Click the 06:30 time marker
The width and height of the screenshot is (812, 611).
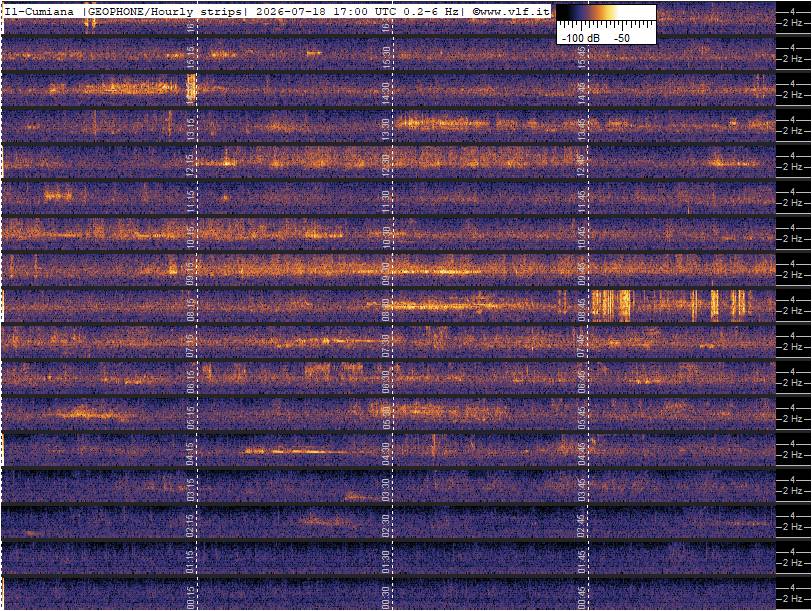pos(386,382)
